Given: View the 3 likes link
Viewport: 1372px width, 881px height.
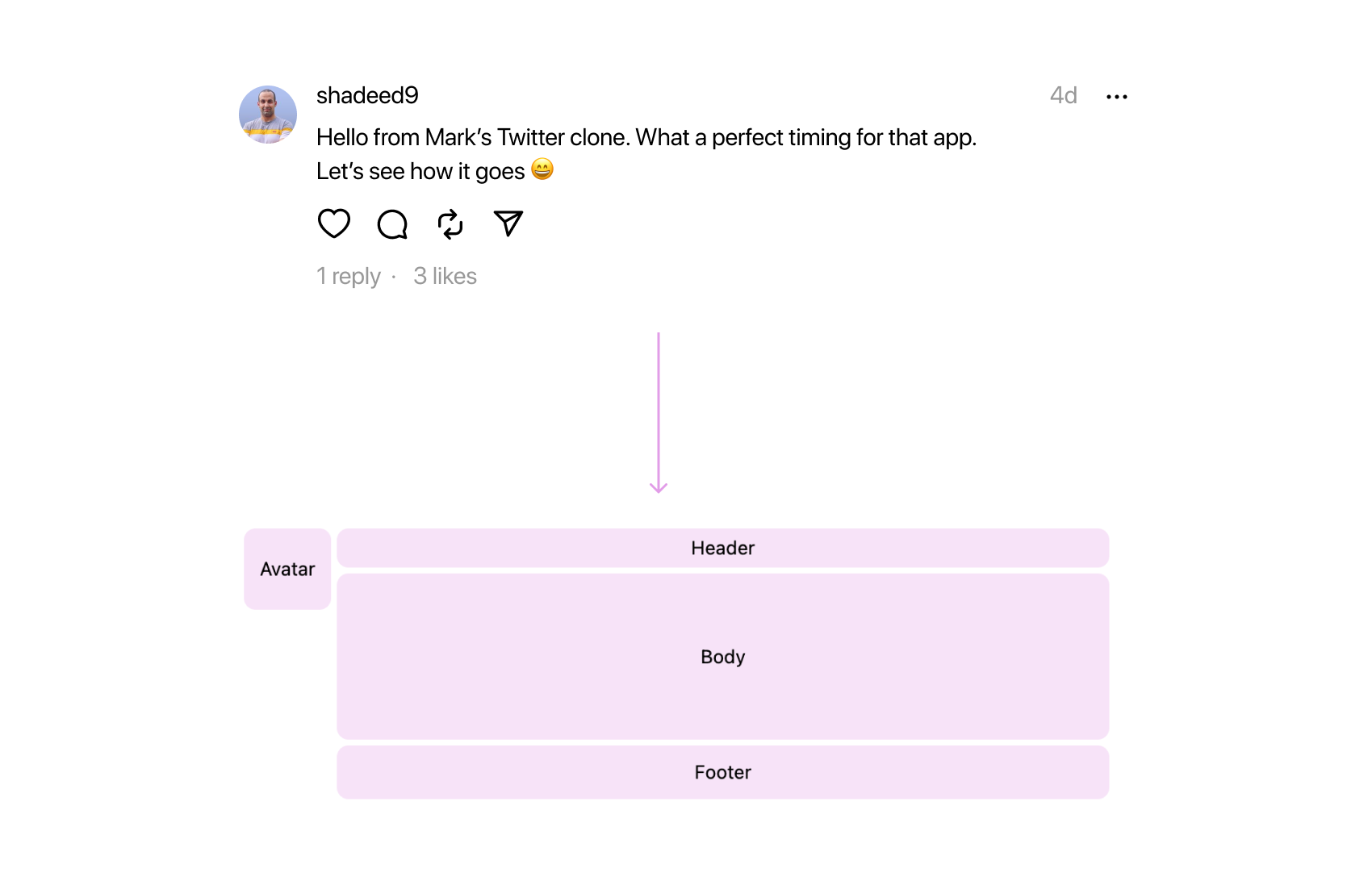Looking at the screenshot, I should 445,276.
